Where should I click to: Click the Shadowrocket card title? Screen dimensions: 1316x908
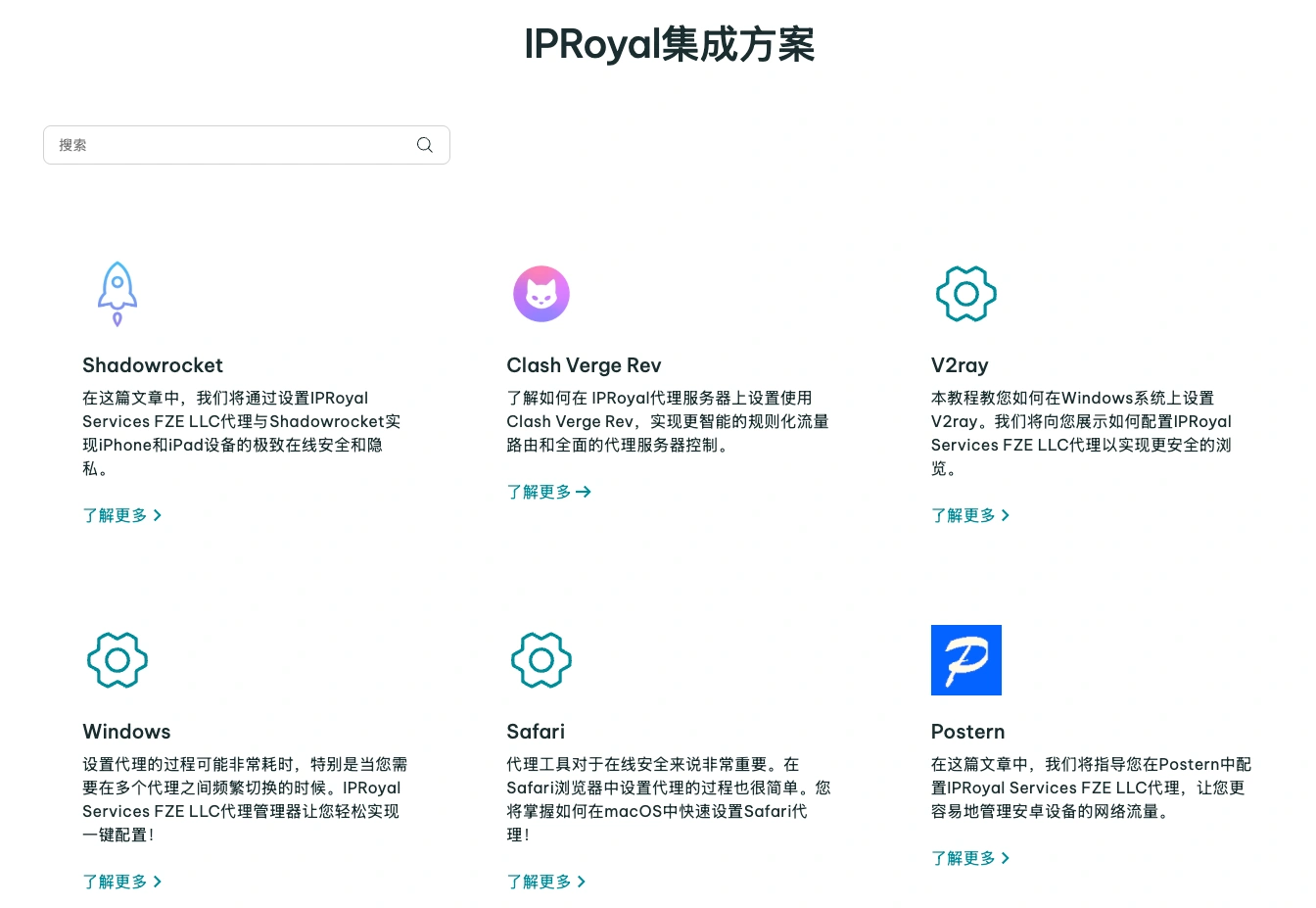coord(153,365)
